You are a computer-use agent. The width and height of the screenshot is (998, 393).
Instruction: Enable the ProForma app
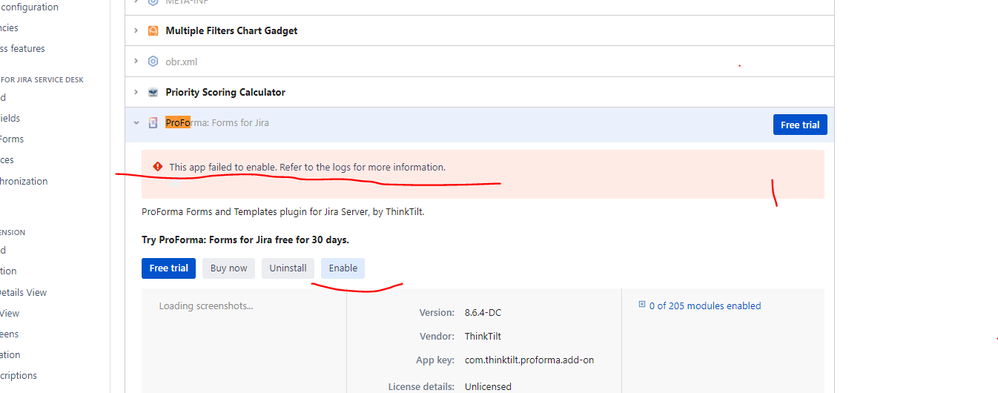point(343,268)
